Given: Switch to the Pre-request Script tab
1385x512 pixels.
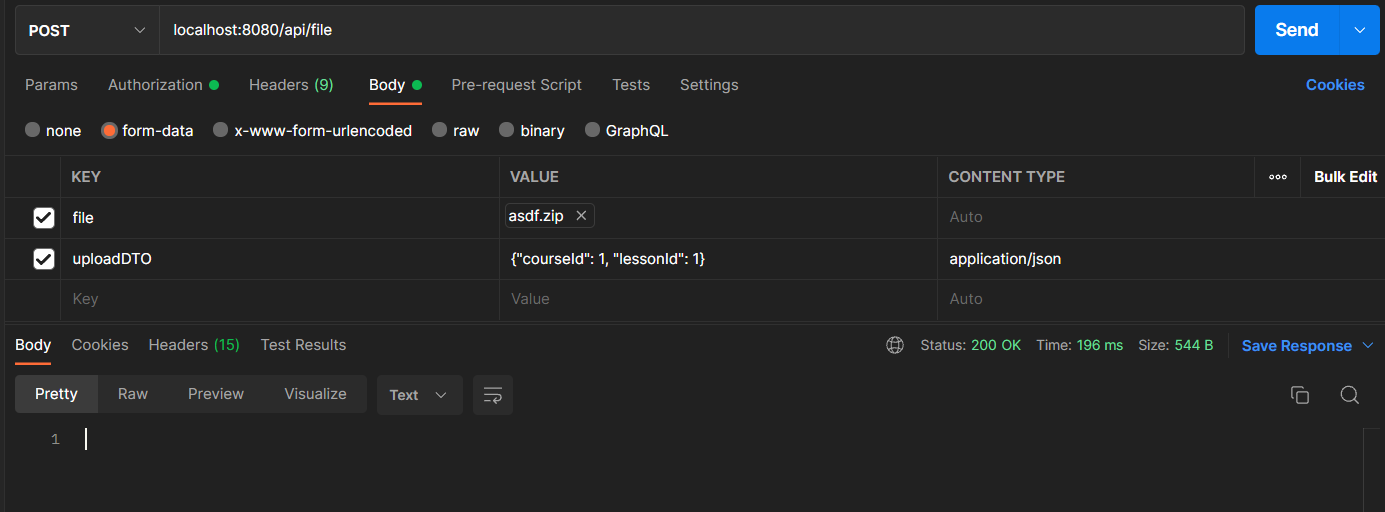Looking at the screenshot, I should (x=516, y=85).
